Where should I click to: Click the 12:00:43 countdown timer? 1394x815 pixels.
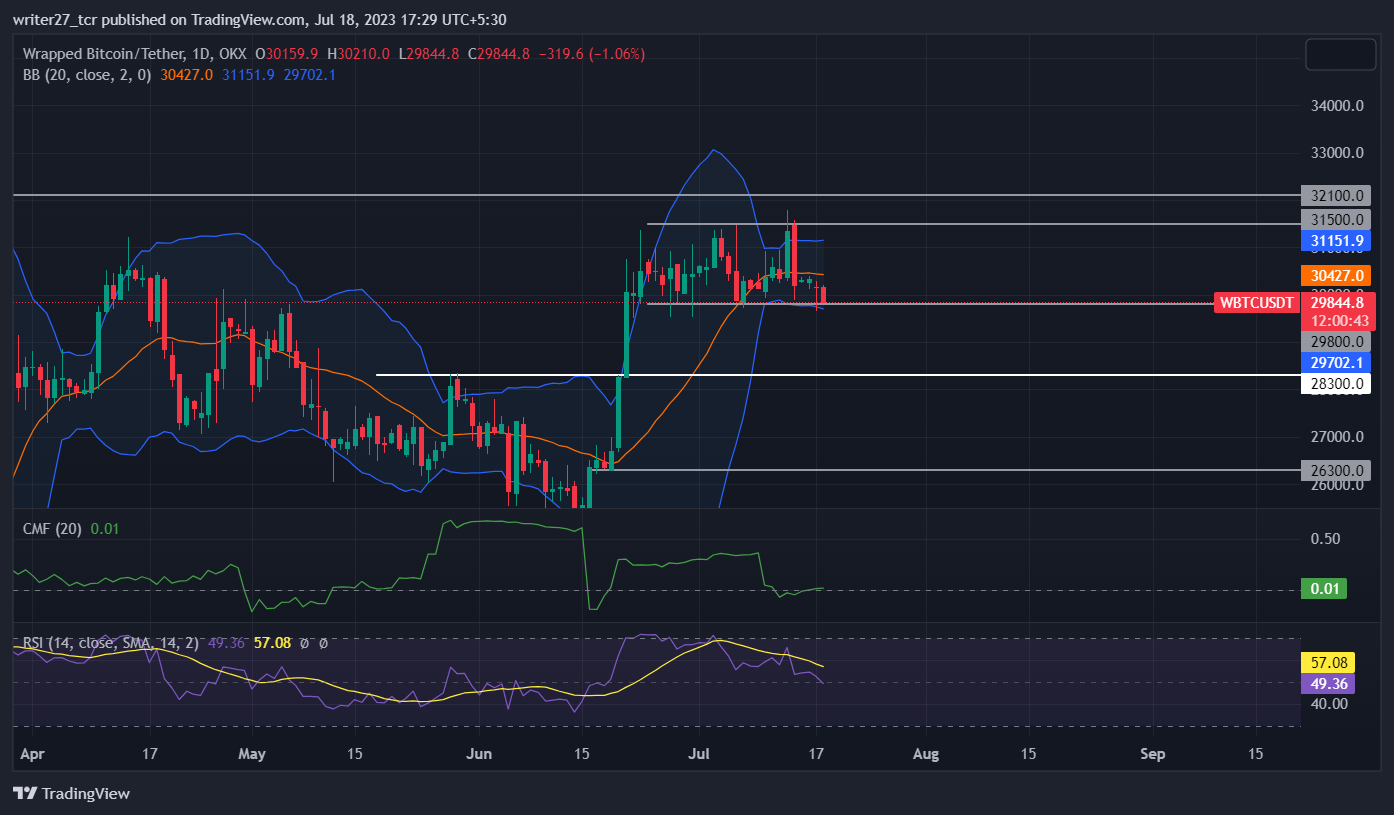[x=1338, y=320]
